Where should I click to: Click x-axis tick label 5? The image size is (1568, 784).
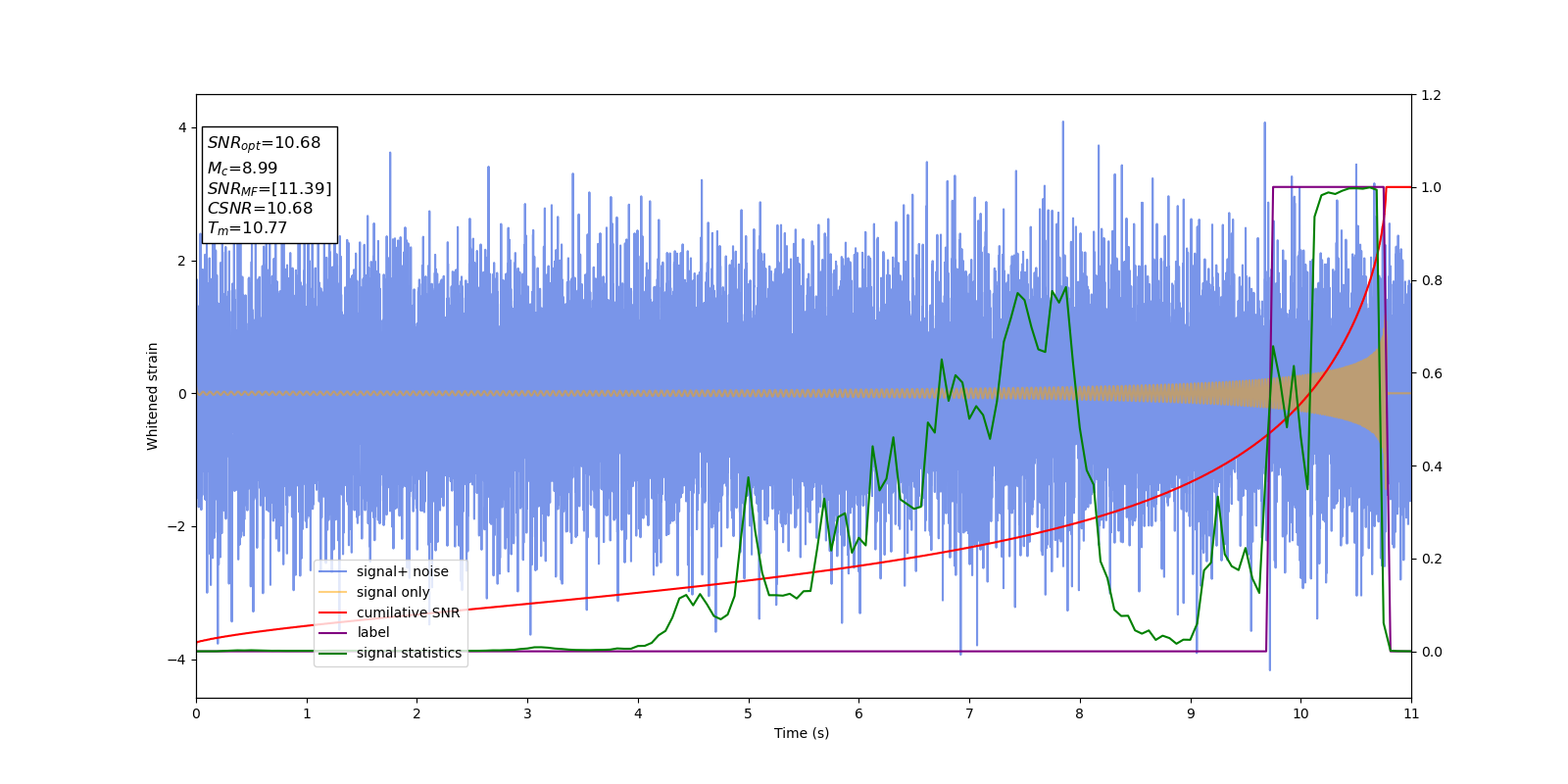tap(749, 713)
